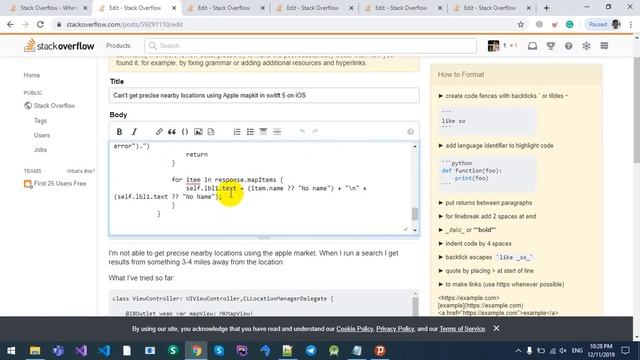The image size is (640, 360).
Task: Open the Tags sidebar item
Action: tap(40, 120)
